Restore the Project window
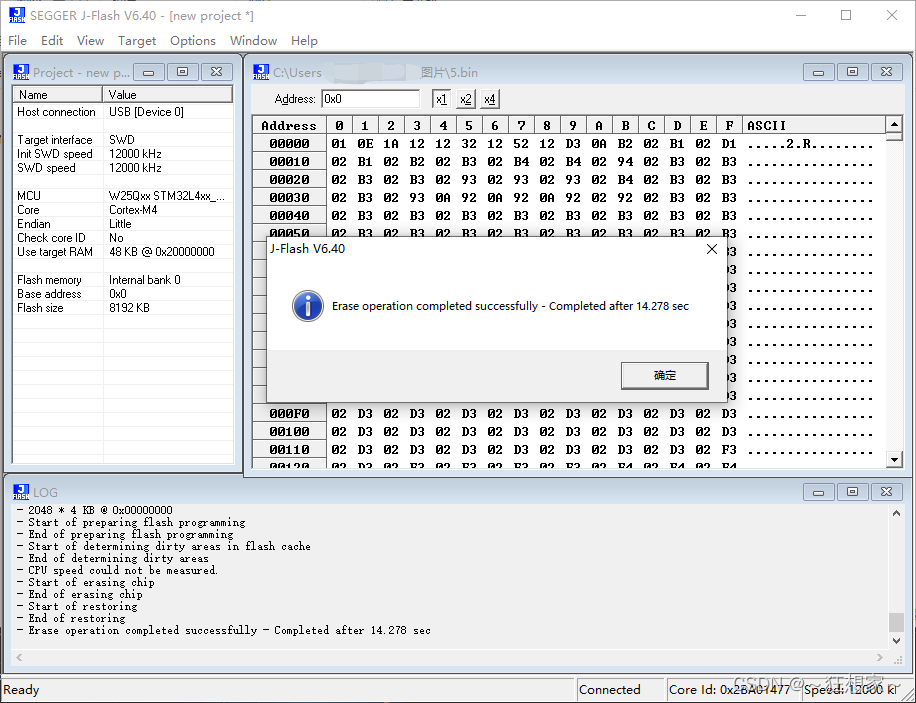 pos(182,72)
